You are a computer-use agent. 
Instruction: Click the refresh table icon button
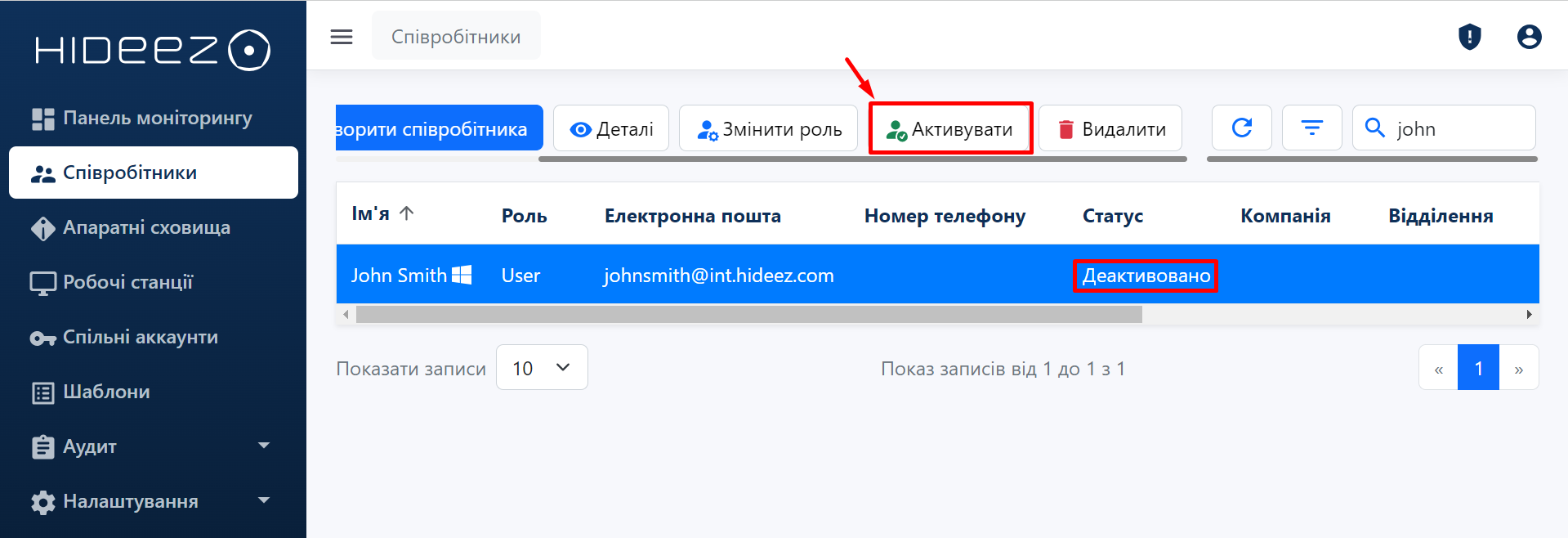(x=1241, y=128)
